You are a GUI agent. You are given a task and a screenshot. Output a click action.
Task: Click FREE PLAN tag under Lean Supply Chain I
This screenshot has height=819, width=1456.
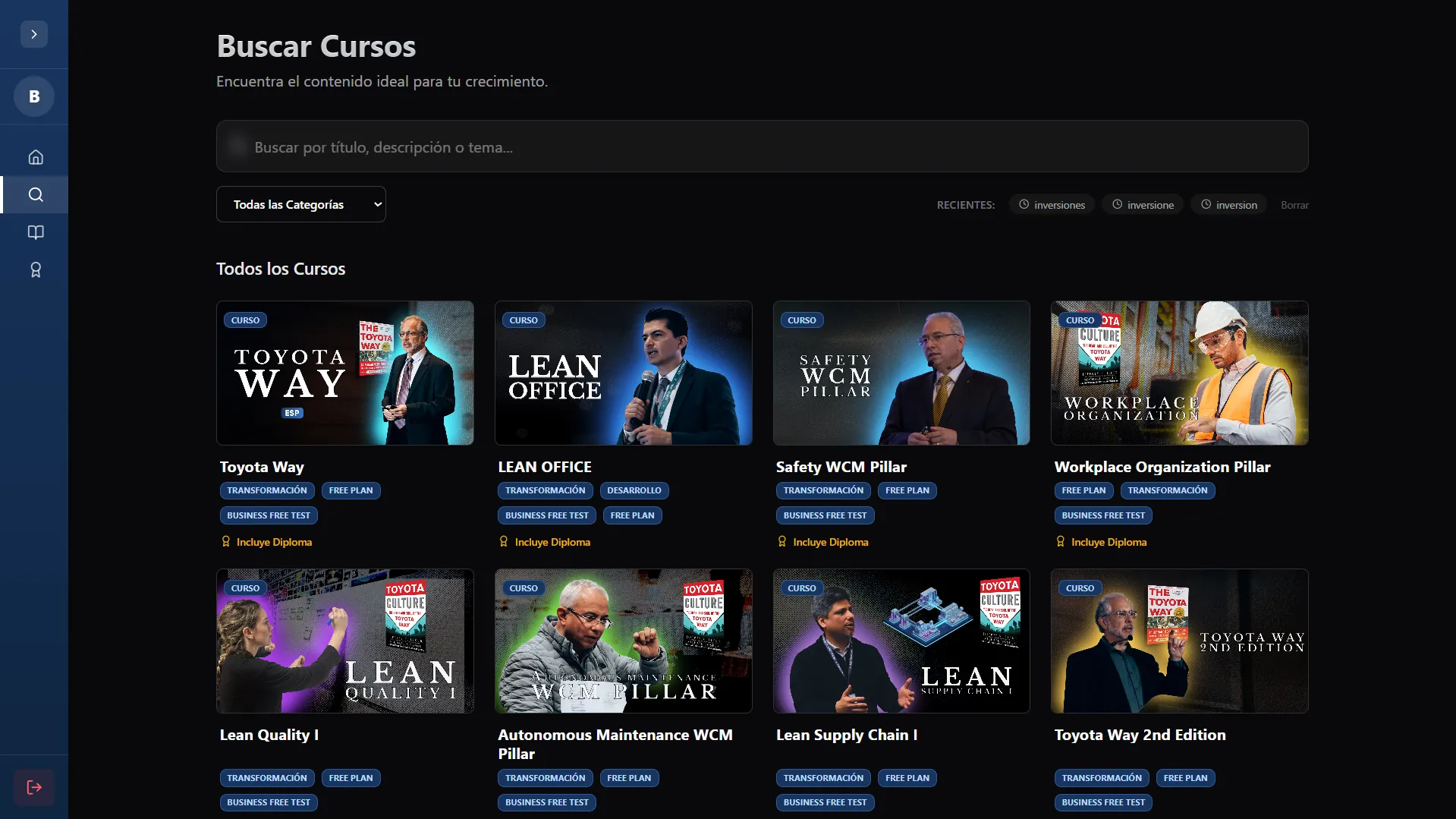[x=907, y=778]
